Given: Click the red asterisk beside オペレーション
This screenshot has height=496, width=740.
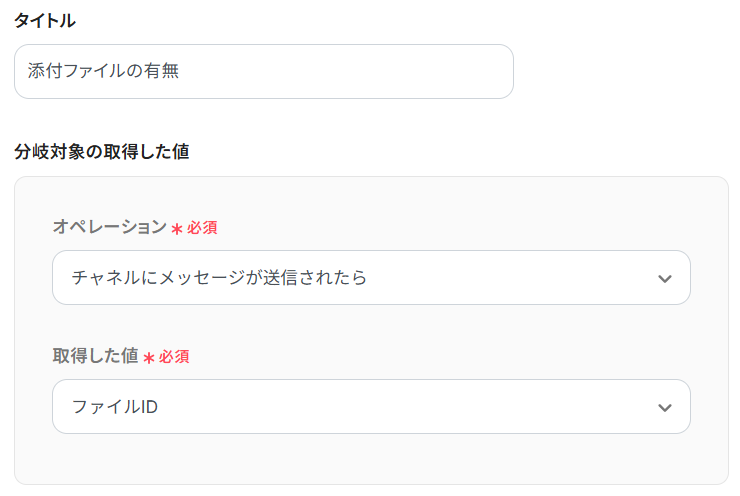Looking at the screenshot, I should [177, 228].
